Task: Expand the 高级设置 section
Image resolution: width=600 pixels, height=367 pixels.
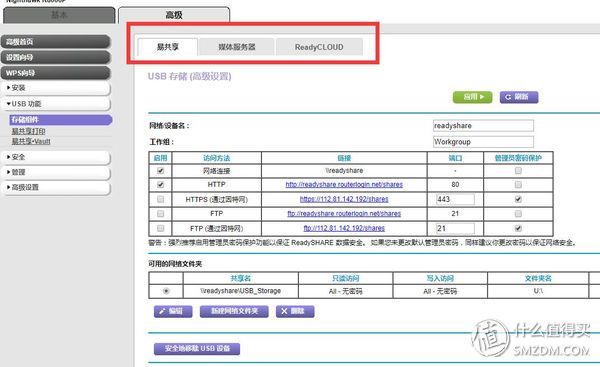Action: coord(56,188)
